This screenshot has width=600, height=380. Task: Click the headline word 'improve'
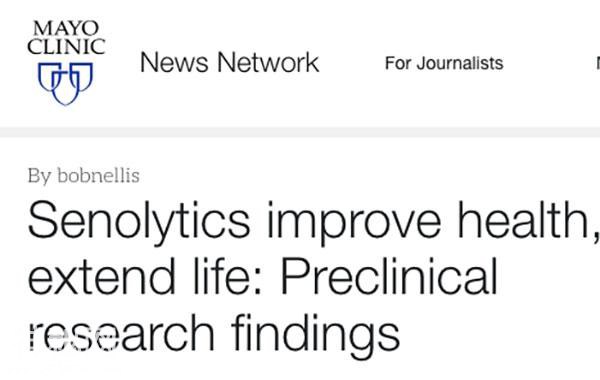coord(354,223)
